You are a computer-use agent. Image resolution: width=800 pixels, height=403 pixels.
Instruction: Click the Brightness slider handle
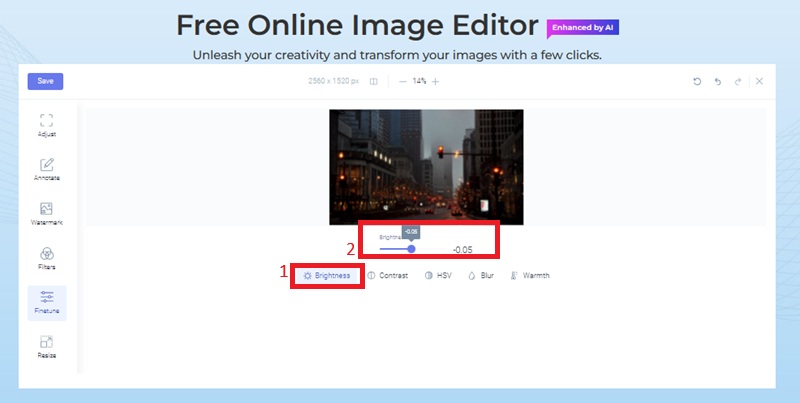[411, 249]
